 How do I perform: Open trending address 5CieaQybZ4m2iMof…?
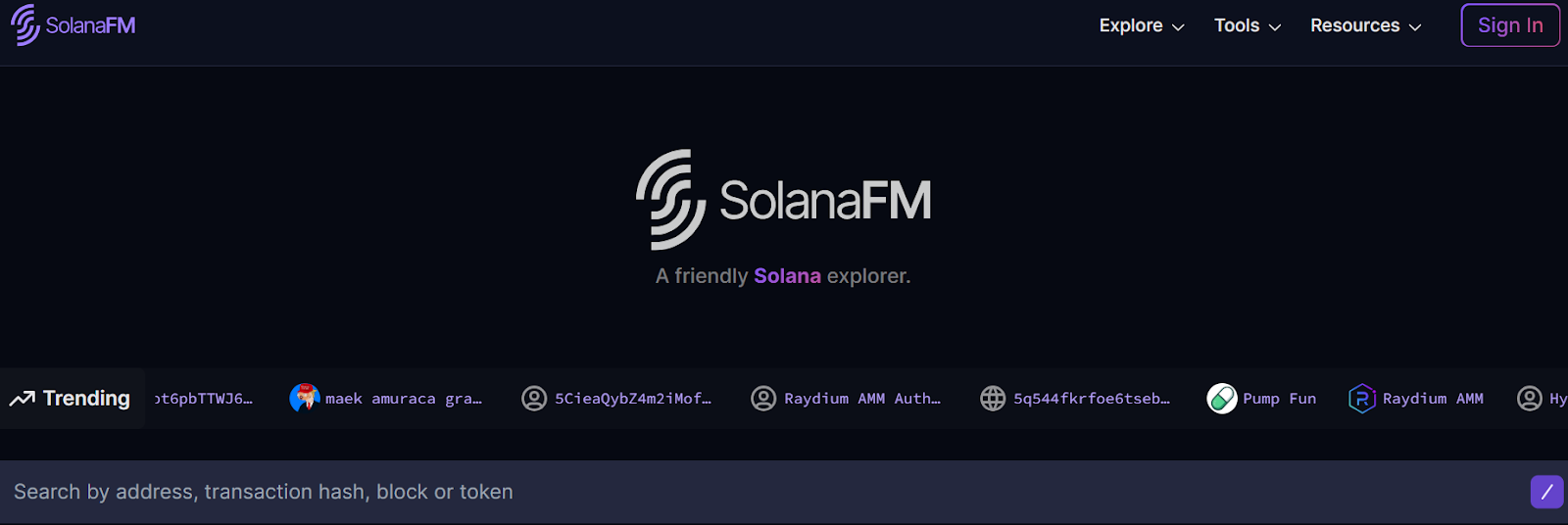pos(633,399)
